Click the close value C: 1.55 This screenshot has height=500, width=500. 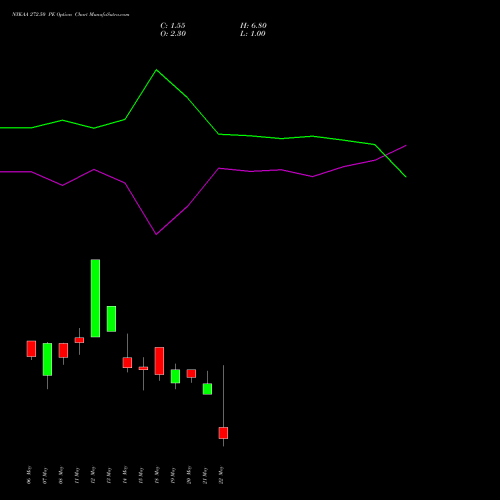coord(173,26)
